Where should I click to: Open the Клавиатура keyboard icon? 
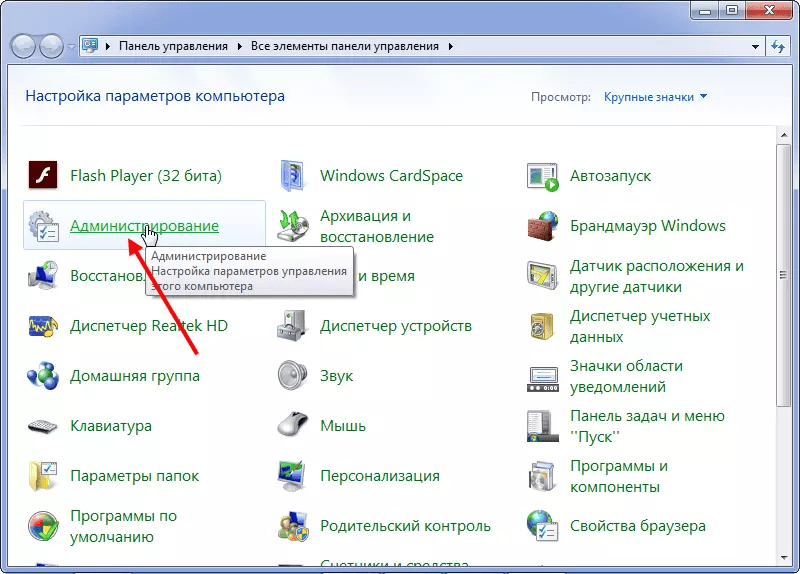click(x=44, y=427)
